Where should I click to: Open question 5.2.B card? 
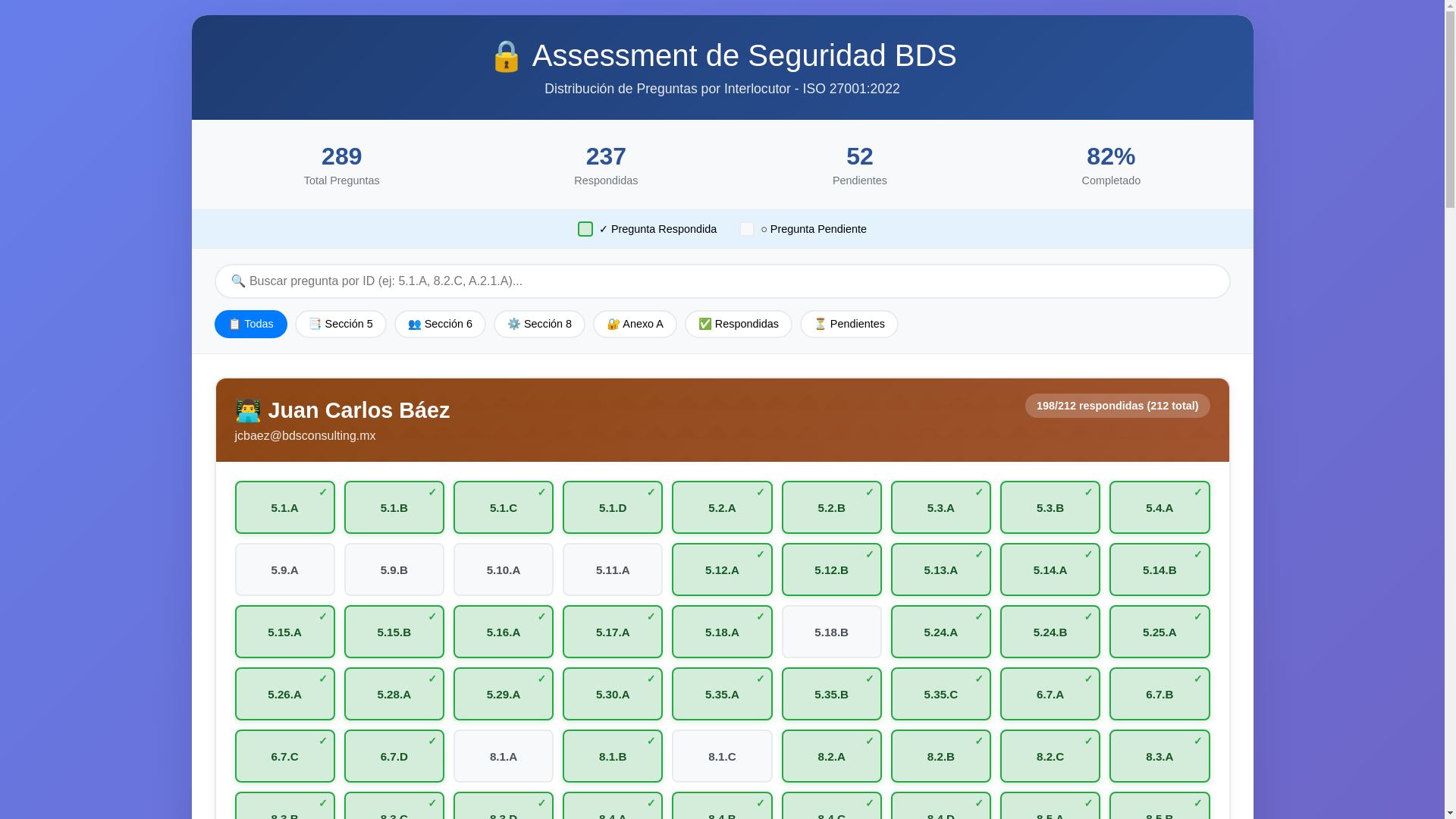click(x=832, y=507)
